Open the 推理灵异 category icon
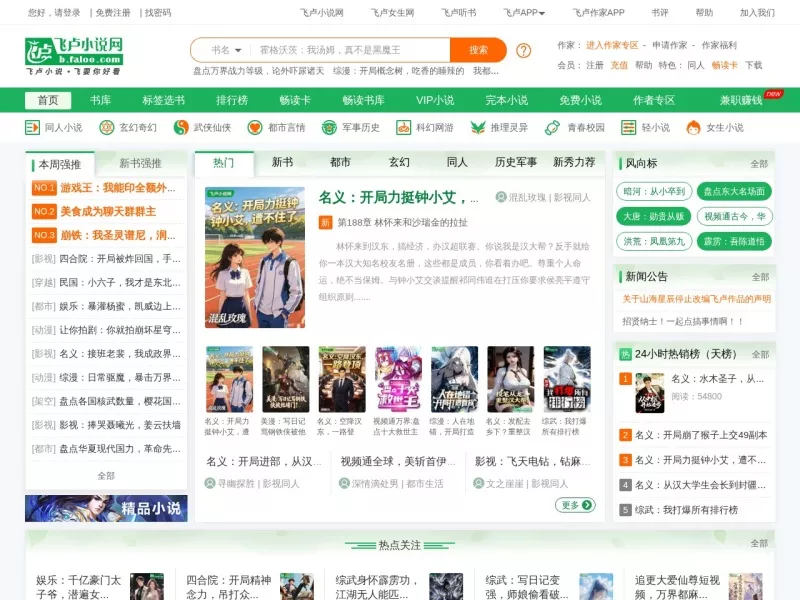Image resolution: width=800 pixels, height=600 pixels. pyautogui.click(x=478, y=127)
